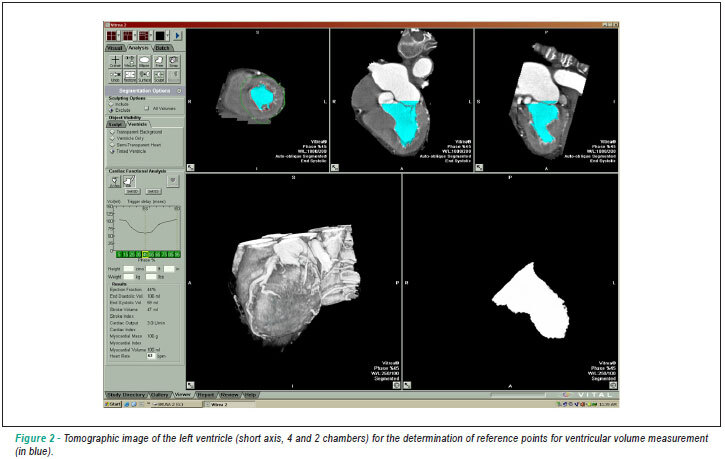Maximize the short axis view via corner icon
This screenshot has width=725, height=459.
(x=190, y=167)
